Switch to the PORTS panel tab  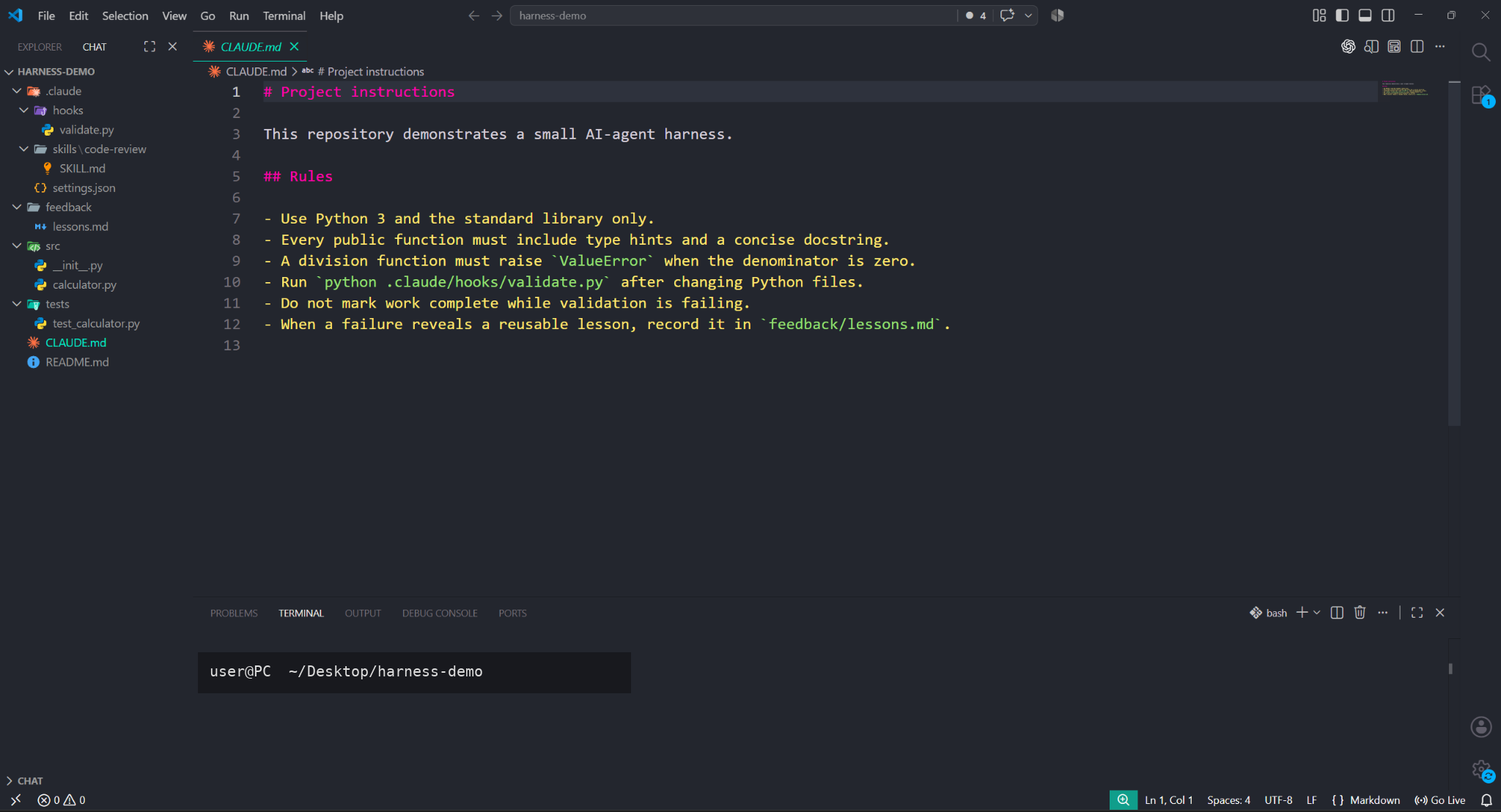coord(512,613)
